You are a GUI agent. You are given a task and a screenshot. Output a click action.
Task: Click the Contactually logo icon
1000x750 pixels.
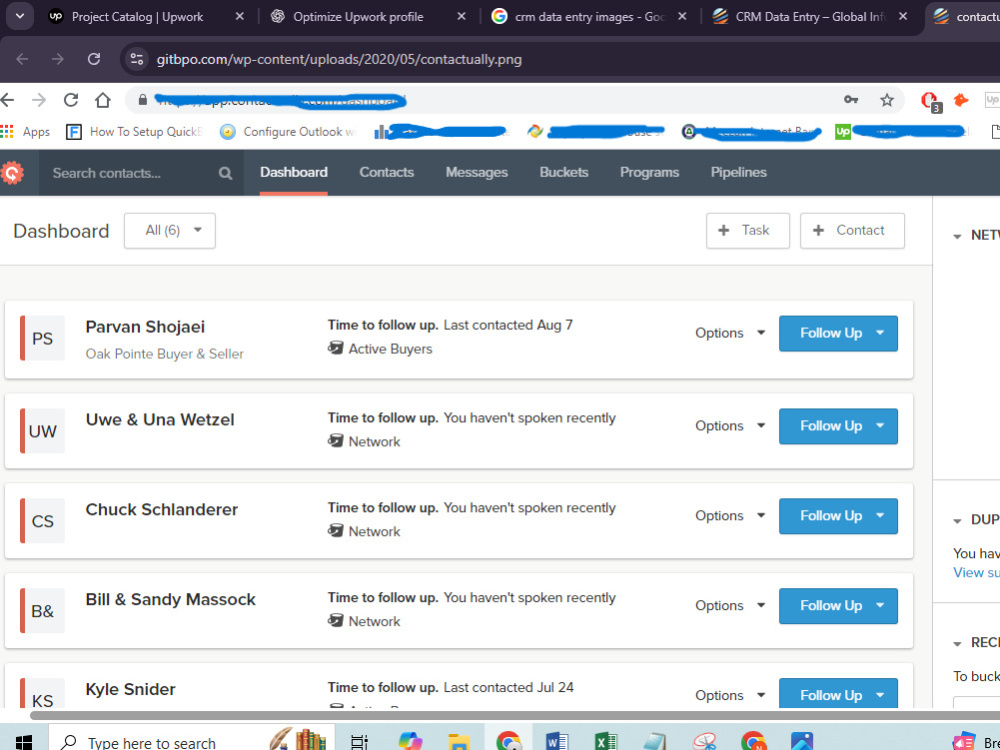point(13,172)
